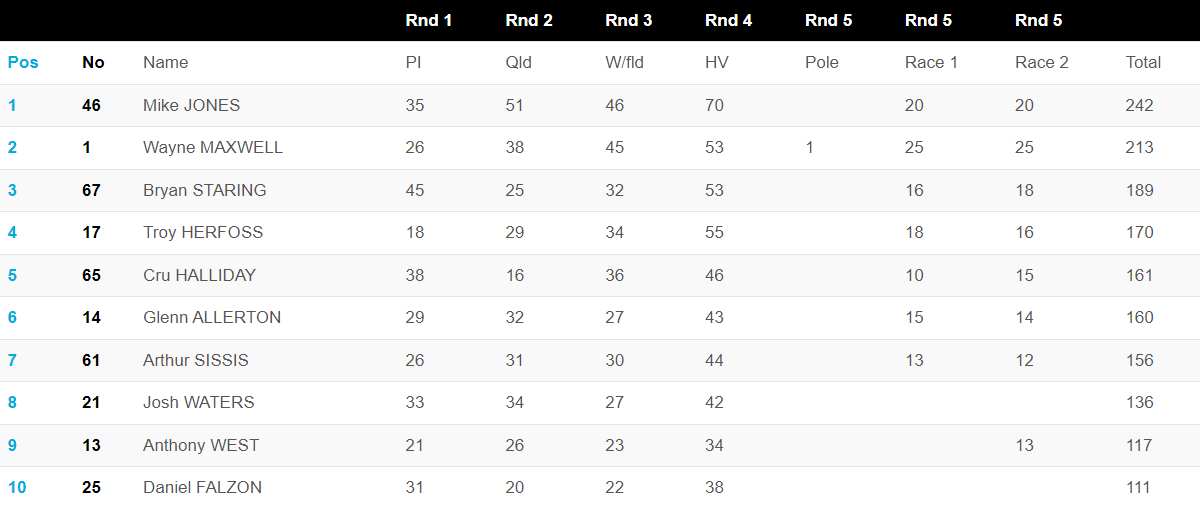This screenshot has height=509, width=1200.
Task: Select the Rnd 1 header cell
Action: tap(429, 20)
